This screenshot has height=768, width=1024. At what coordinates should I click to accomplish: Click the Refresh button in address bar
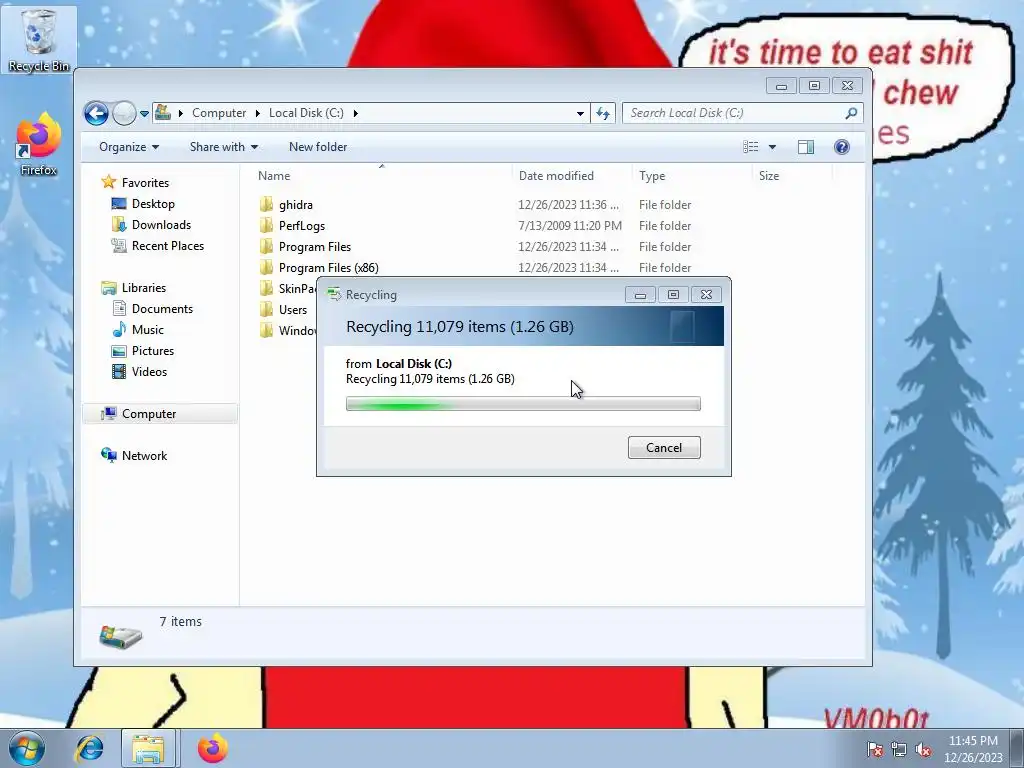[x=603, y=113]
